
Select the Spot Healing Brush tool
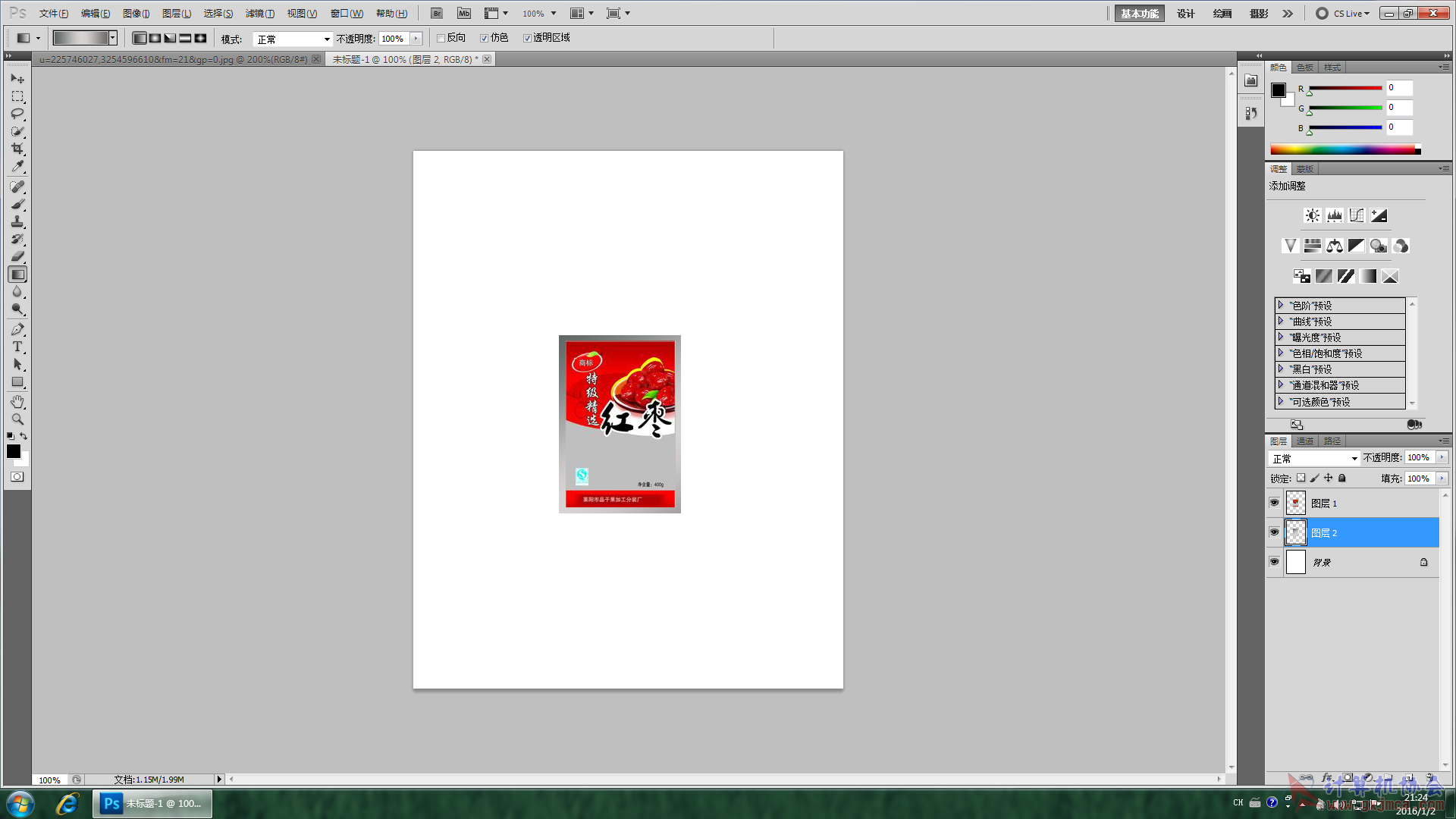(x=17, y=187)
